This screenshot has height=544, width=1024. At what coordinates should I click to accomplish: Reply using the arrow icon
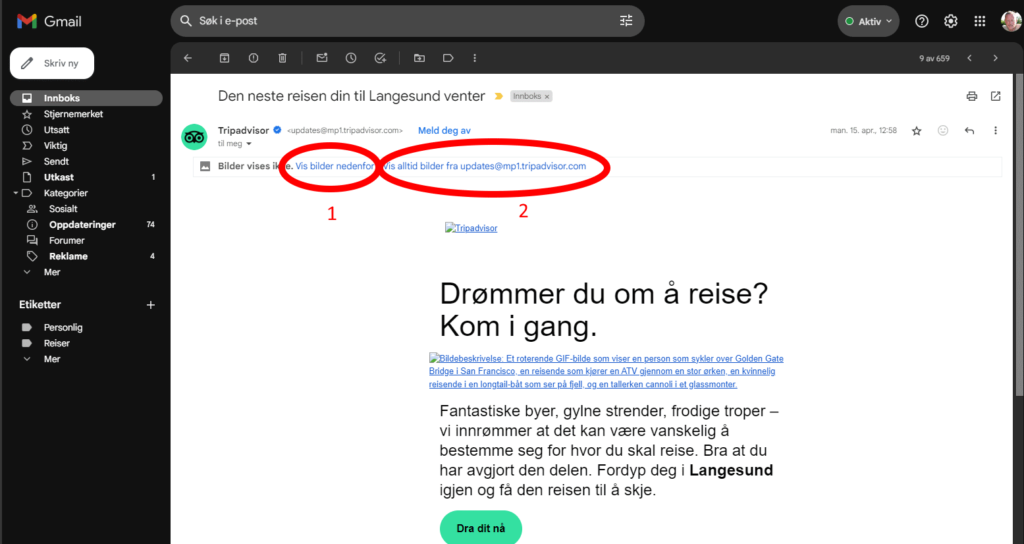[969, 131]
